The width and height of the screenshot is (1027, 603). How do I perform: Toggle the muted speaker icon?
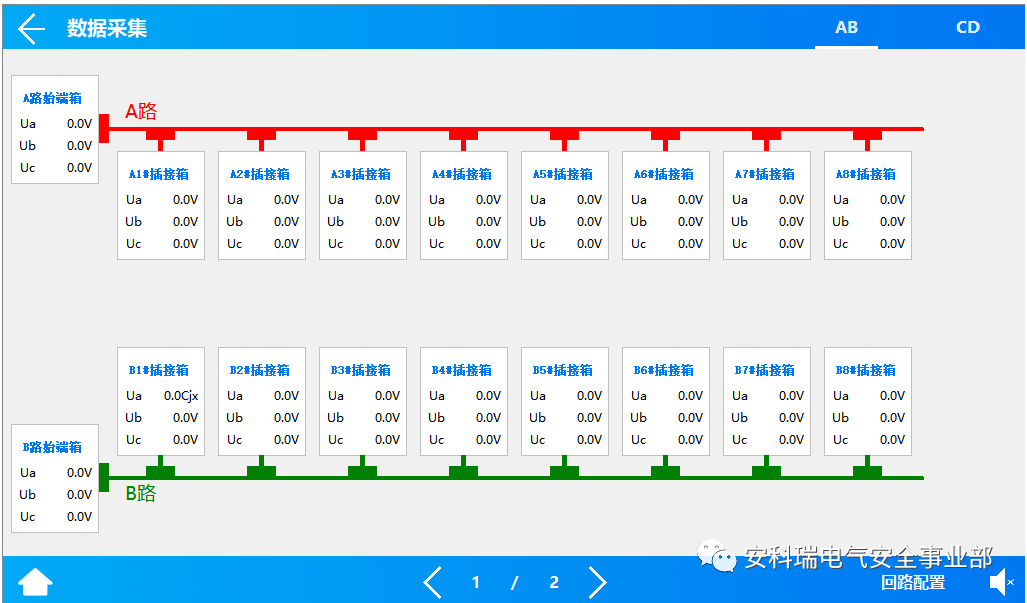1002,582
